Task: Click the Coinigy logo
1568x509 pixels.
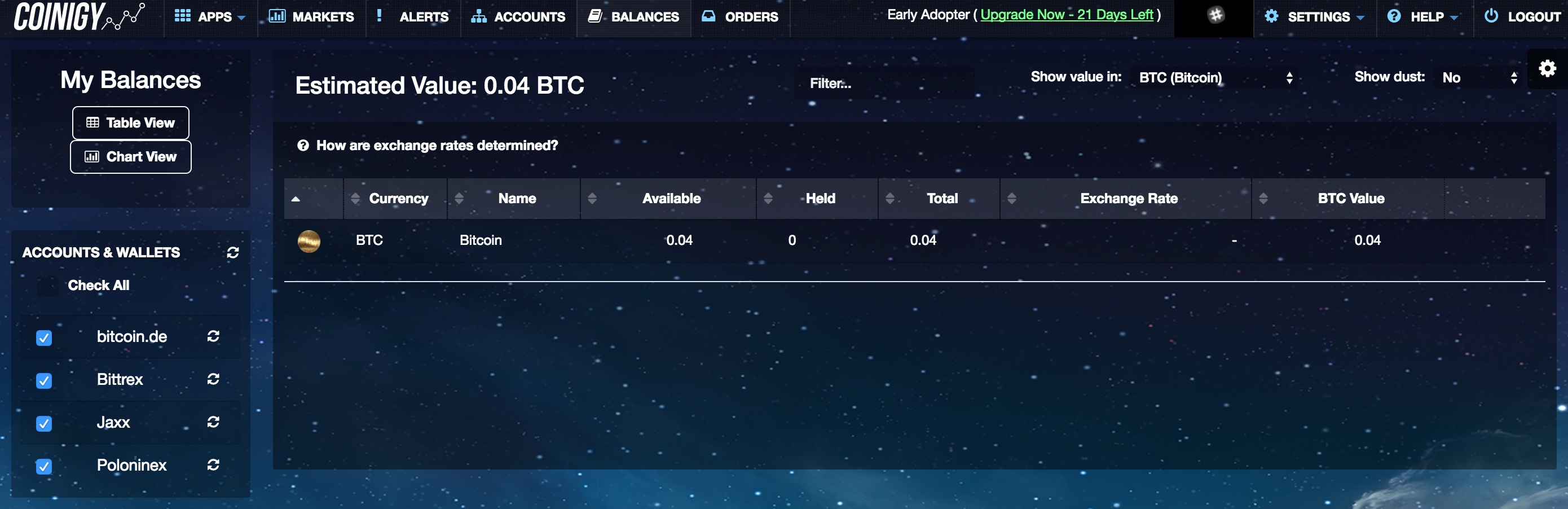Action: point(79,16)
